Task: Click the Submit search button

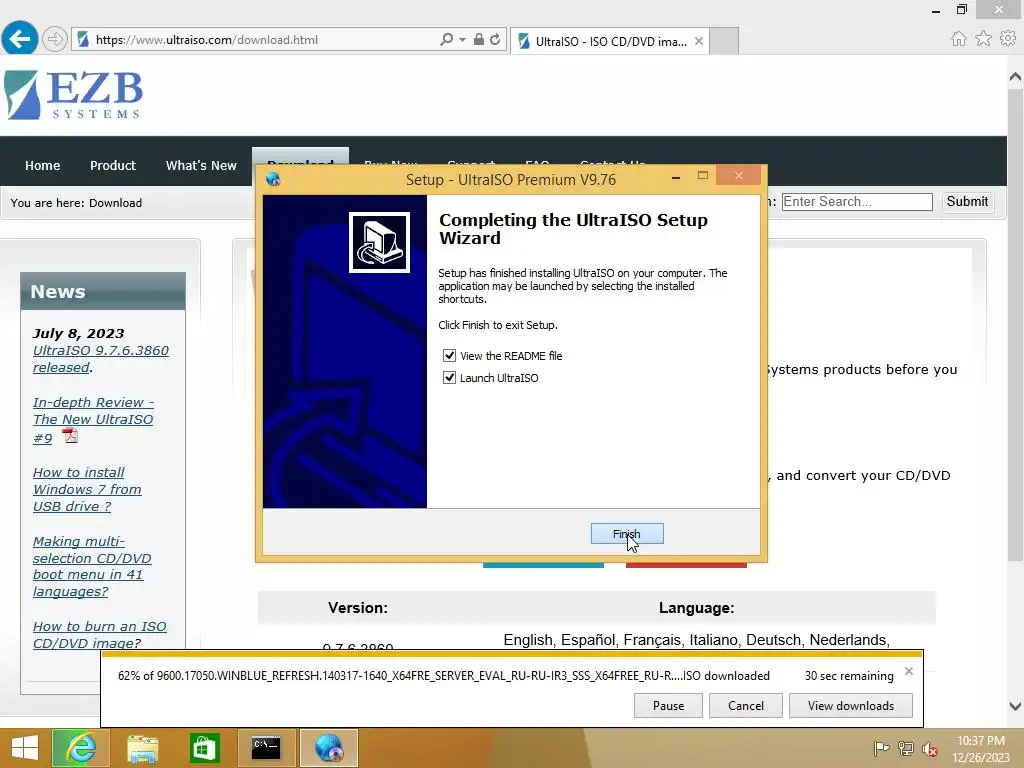Action: click(x=967, y=202)
